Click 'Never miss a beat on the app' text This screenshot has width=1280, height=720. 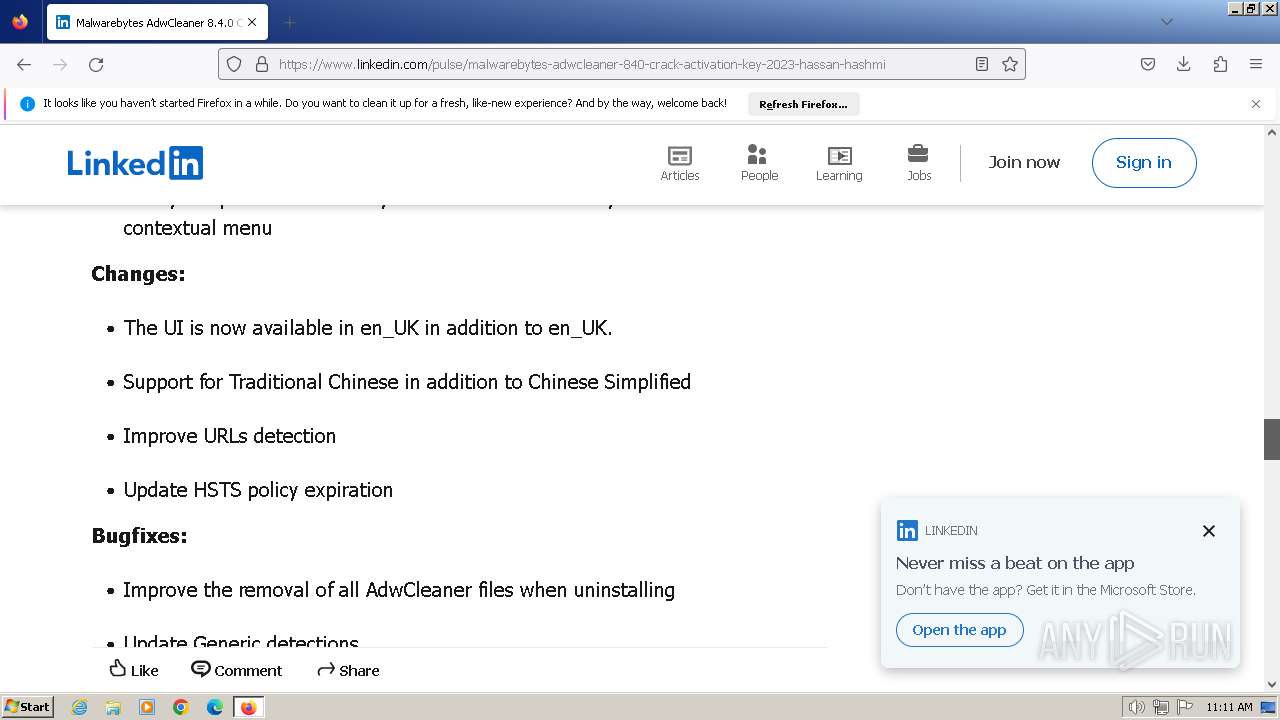click(x=1015, y=563)
